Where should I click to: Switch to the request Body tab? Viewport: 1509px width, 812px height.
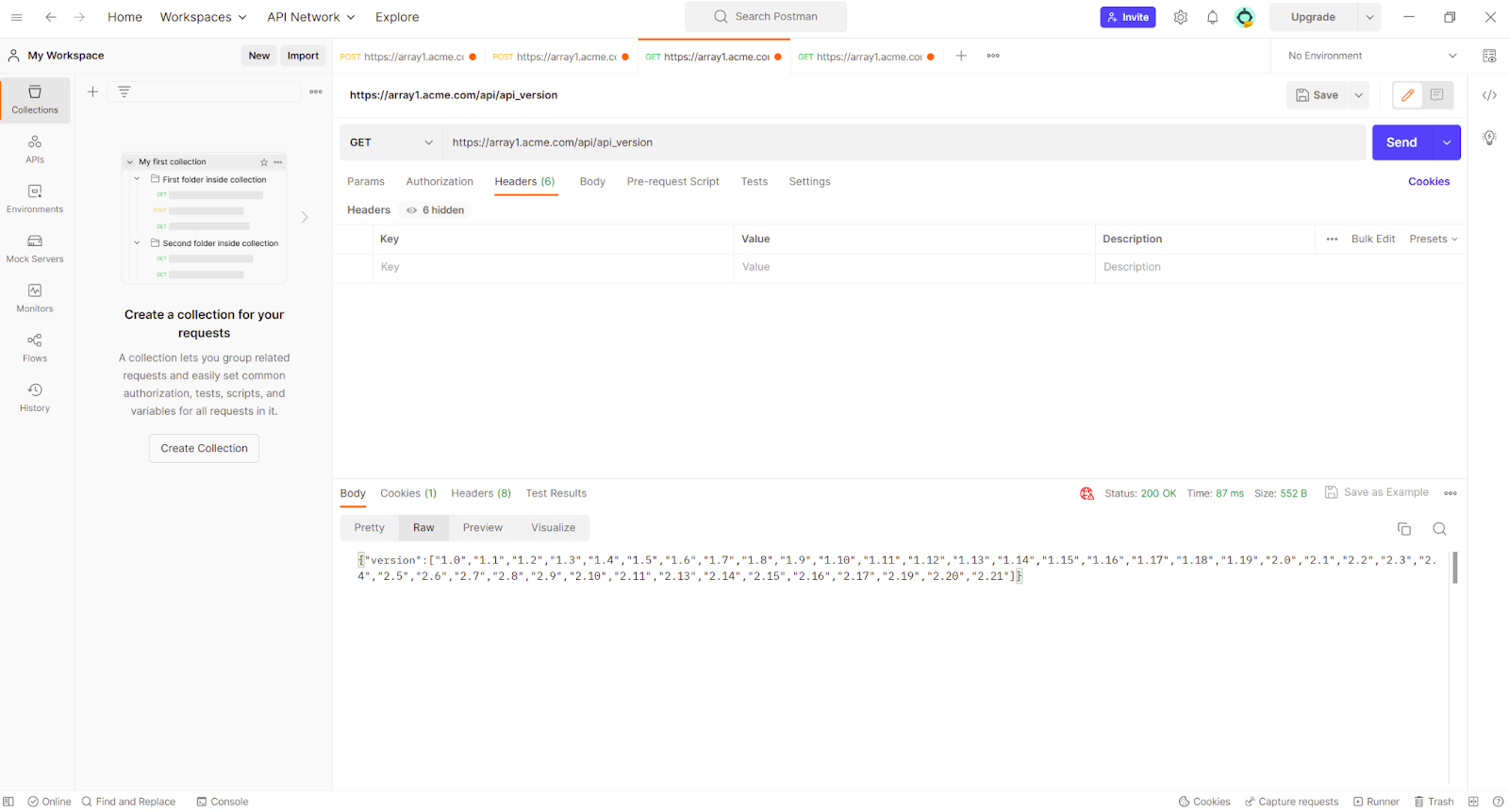[592, 182]
